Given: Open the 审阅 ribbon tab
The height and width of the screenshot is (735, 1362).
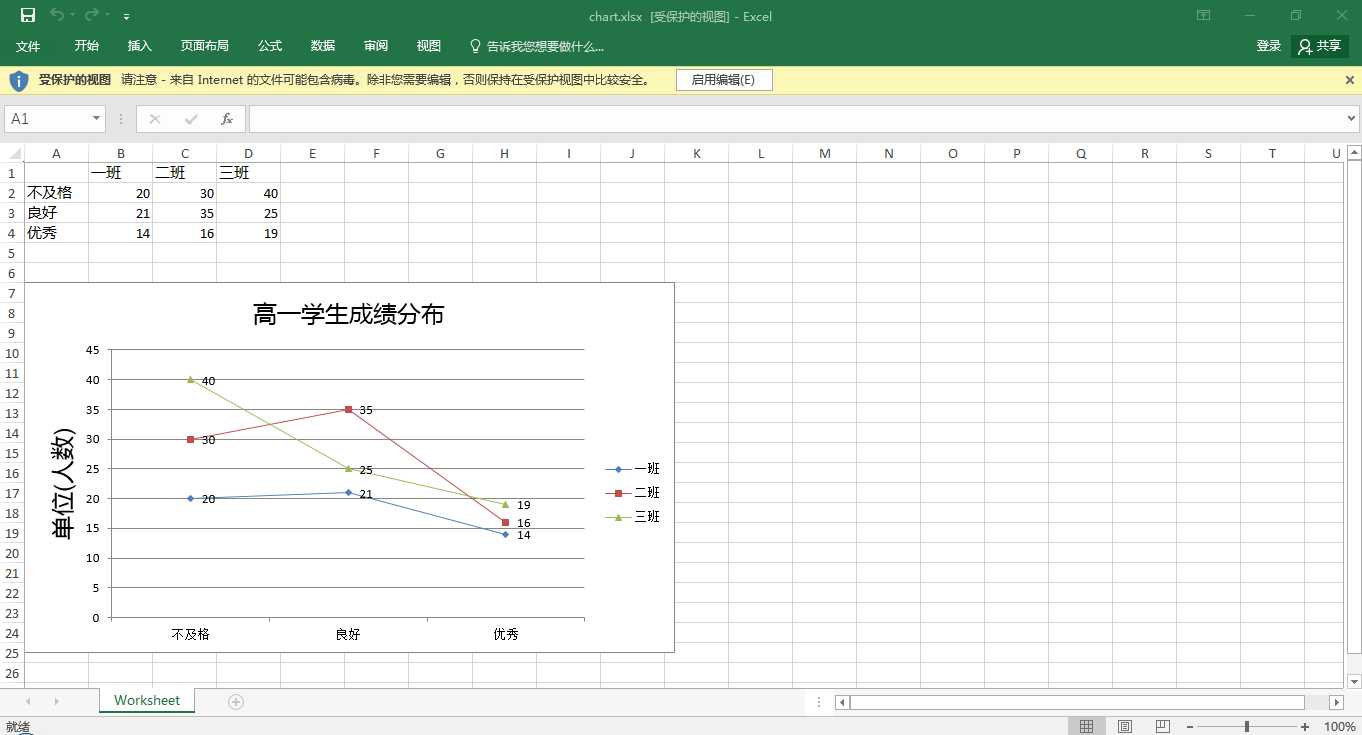Looking at the screenshot, I should pyautogui.click(x=376, y=46).
